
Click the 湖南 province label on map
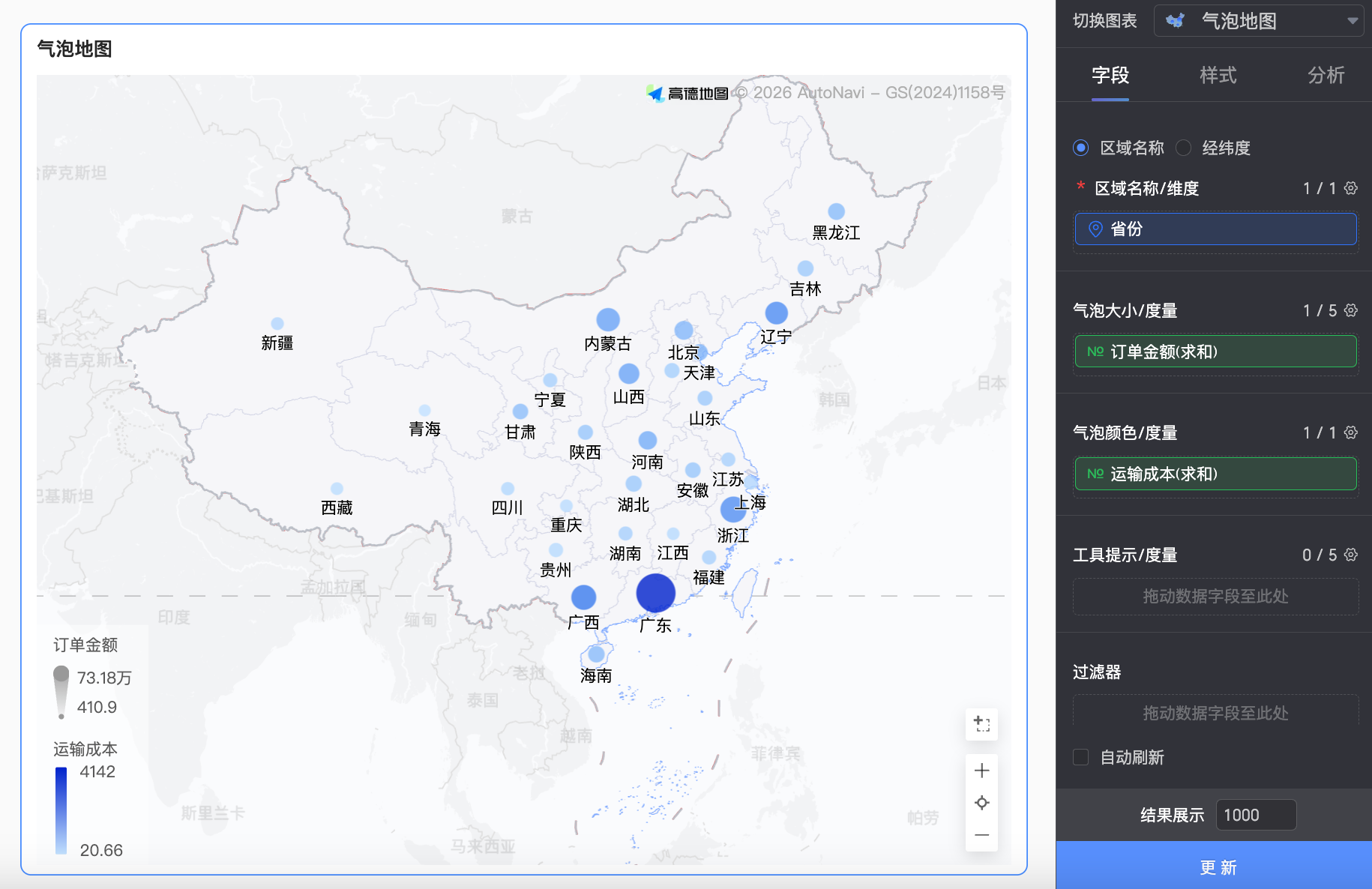[625, 553]
